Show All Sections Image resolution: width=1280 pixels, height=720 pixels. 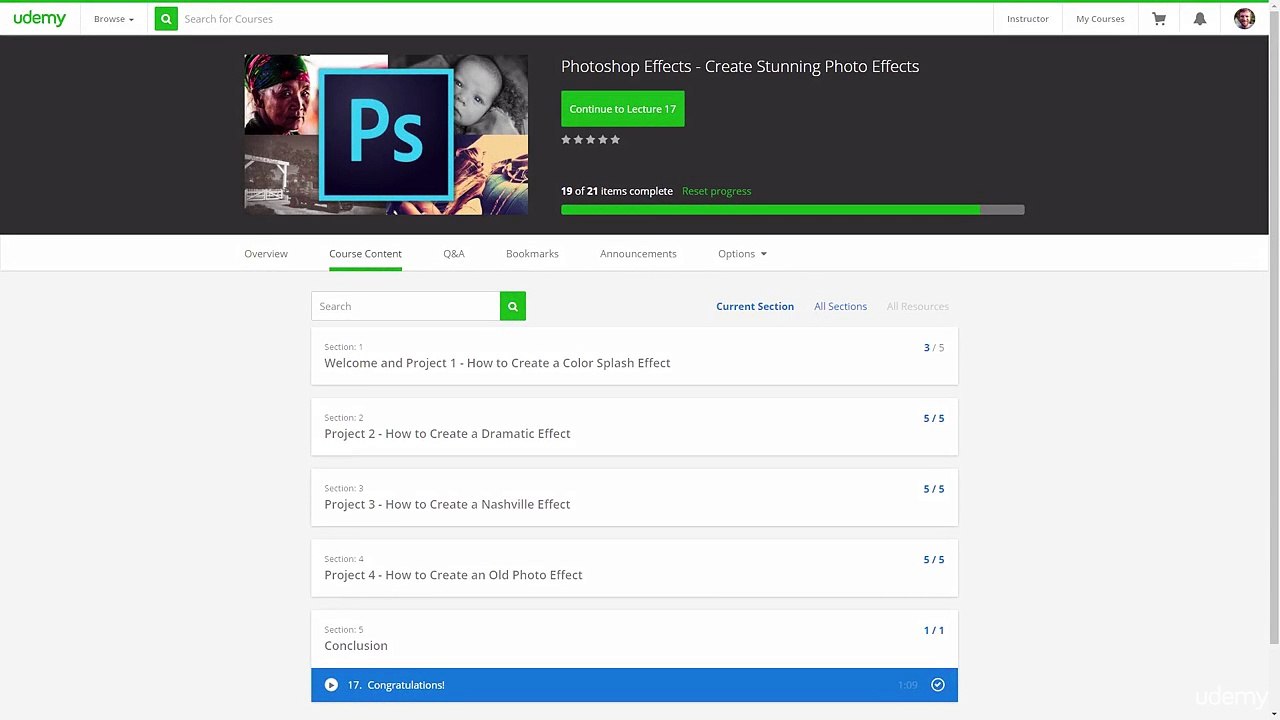point(840,307)
